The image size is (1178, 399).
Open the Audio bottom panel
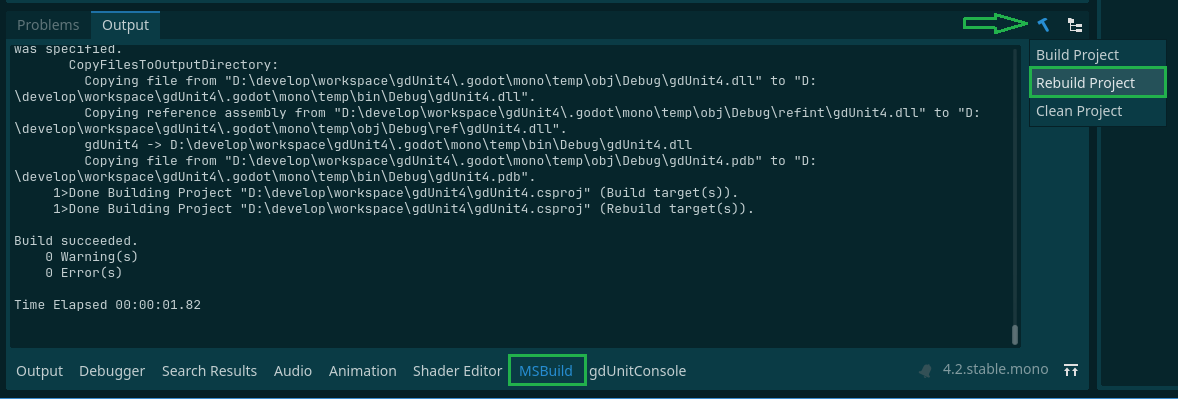coord(293,370)
